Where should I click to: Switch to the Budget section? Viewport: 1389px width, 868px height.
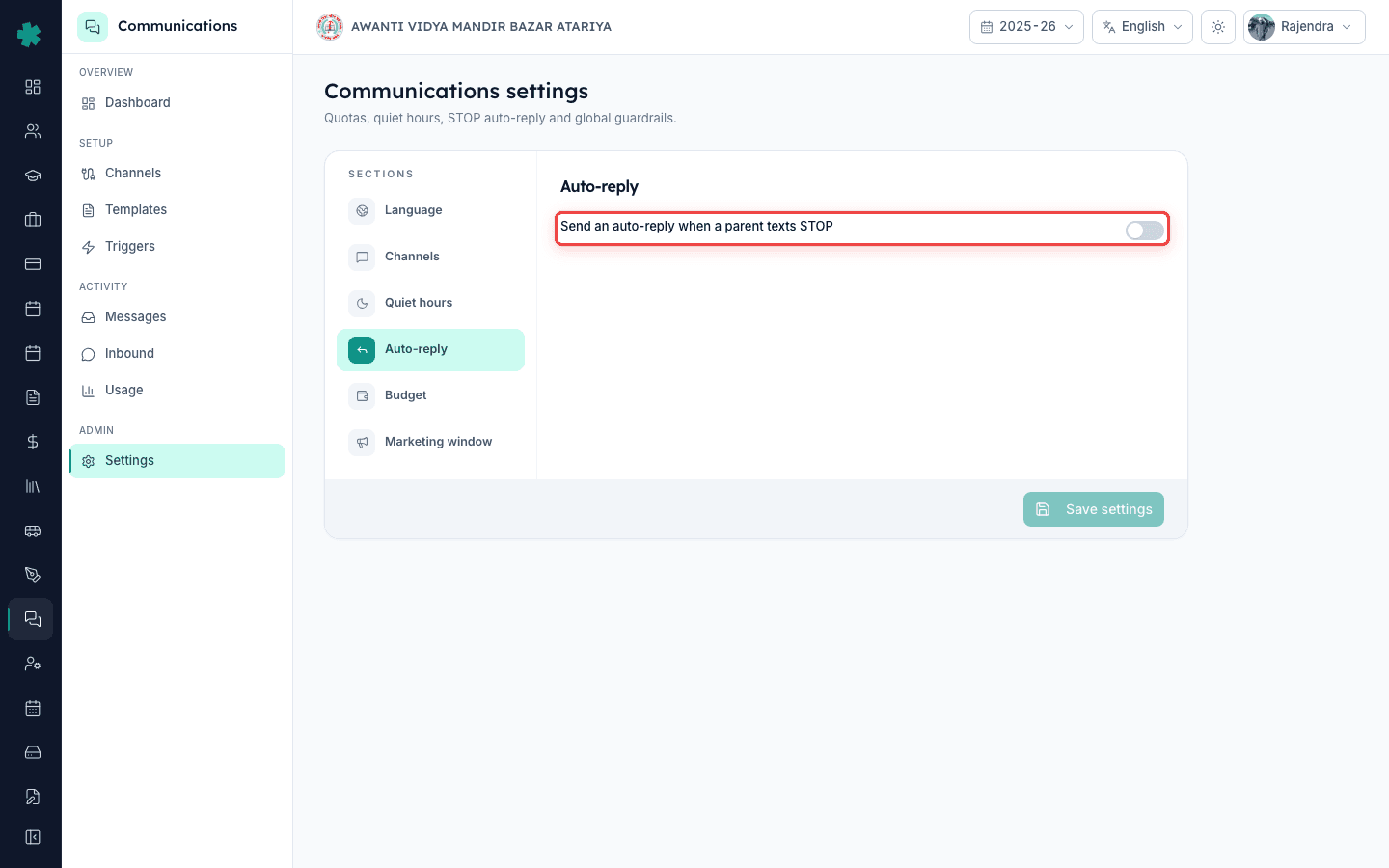[430, 395]
